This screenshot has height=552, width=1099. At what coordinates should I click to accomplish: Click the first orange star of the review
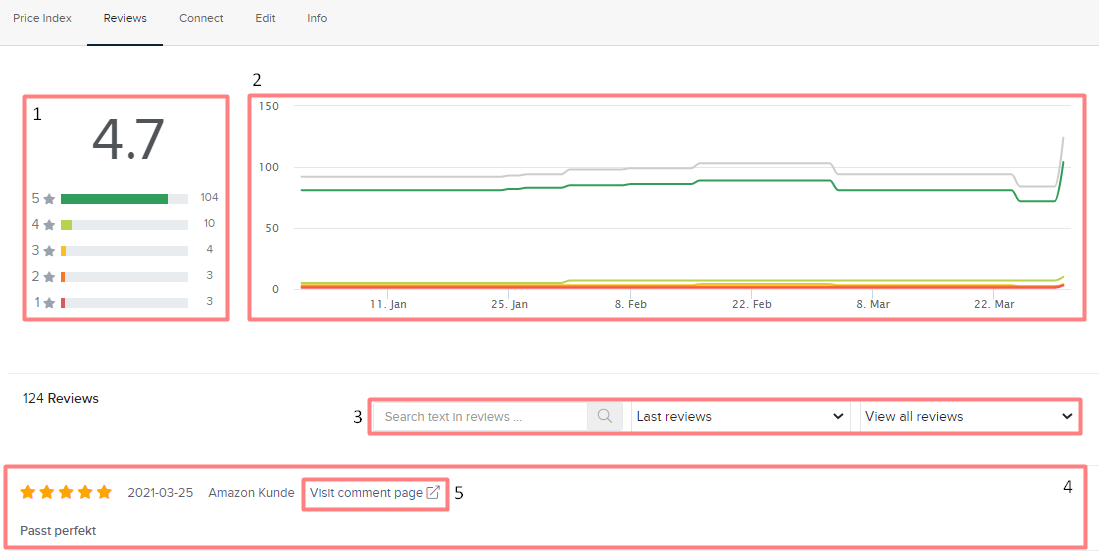point(28,492)
